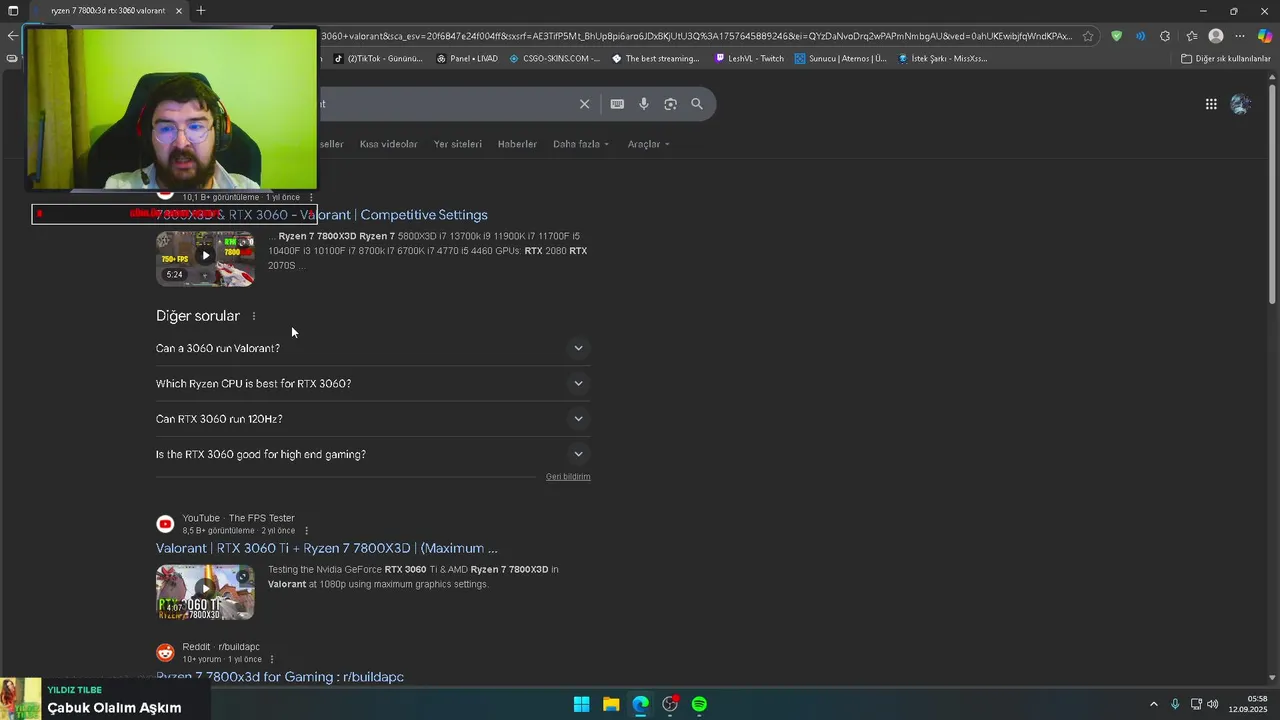Open Diğer sık kullanılanlar bookmarks folder
Viewport: 1280px width, 720px height.
tap(1226, 59)
